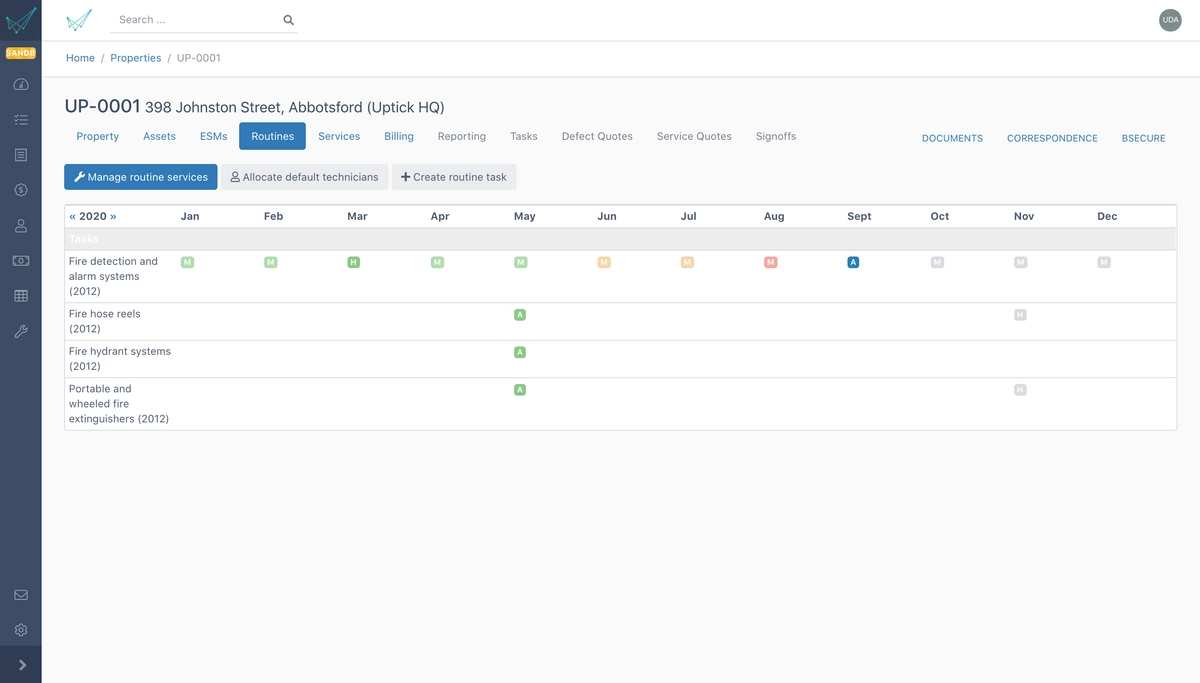1200x683 pixels.
Task: Click Fire detection September blue A badge
Action: tap(853, 262)
